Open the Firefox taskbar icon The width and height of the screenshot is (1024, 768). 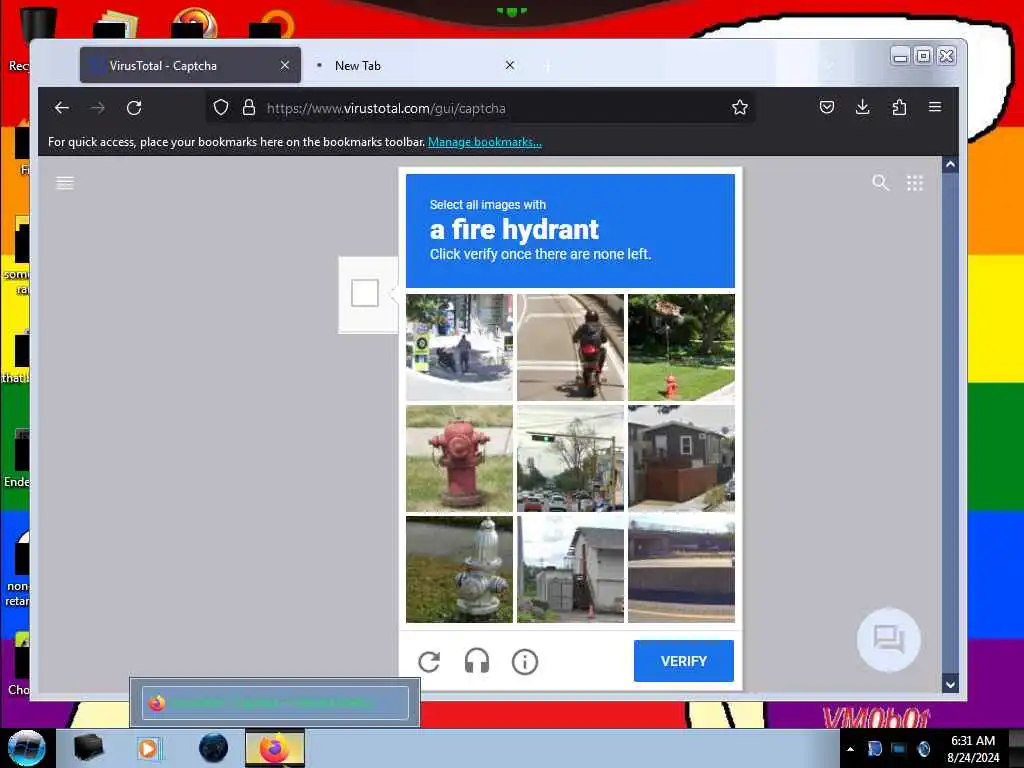point(275,748)
